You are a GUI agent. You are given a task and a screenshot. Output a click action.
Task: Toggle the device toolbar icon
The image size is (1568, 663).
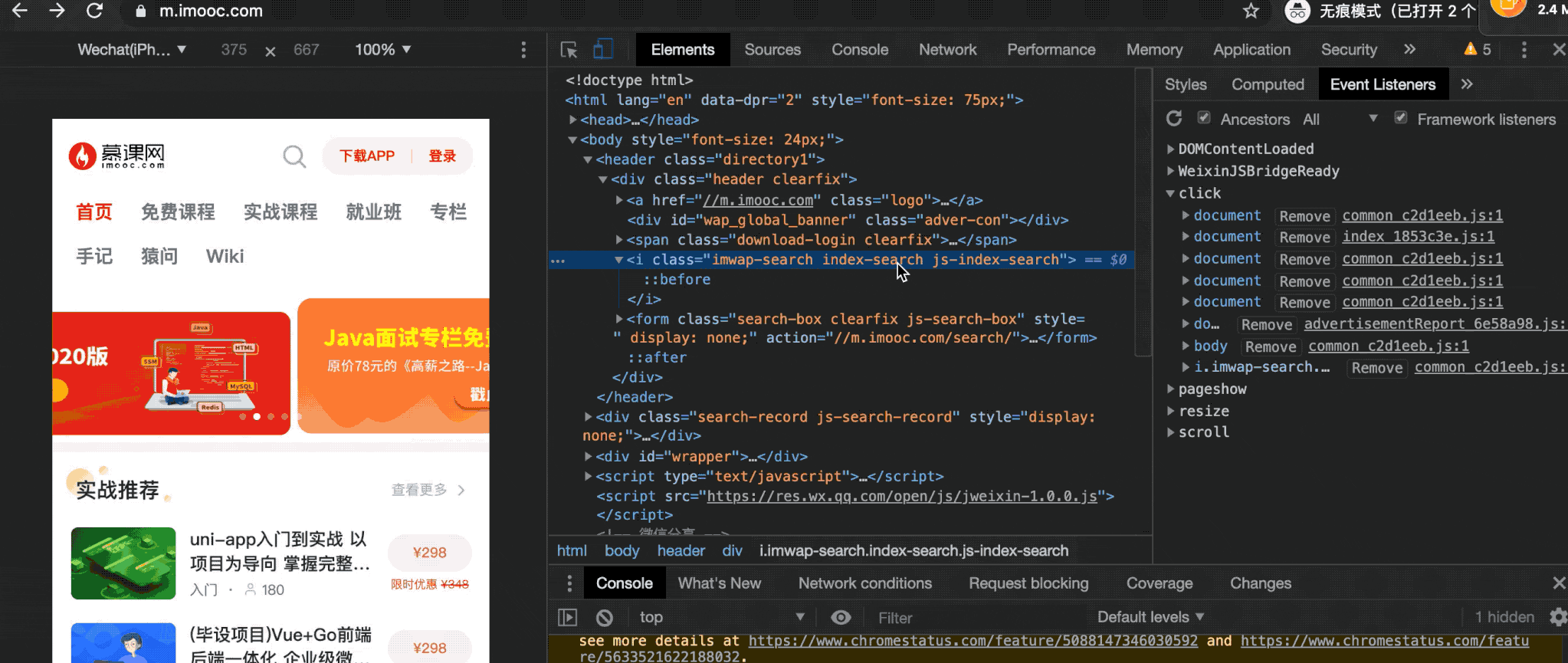[603, 50]
